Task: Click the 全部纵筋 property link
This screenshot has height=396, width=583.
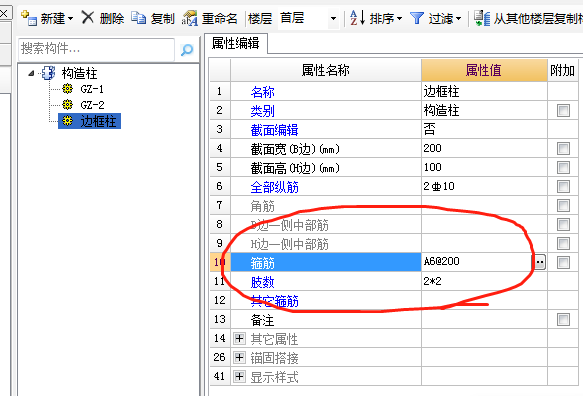Action: click(x=274, y=187)
